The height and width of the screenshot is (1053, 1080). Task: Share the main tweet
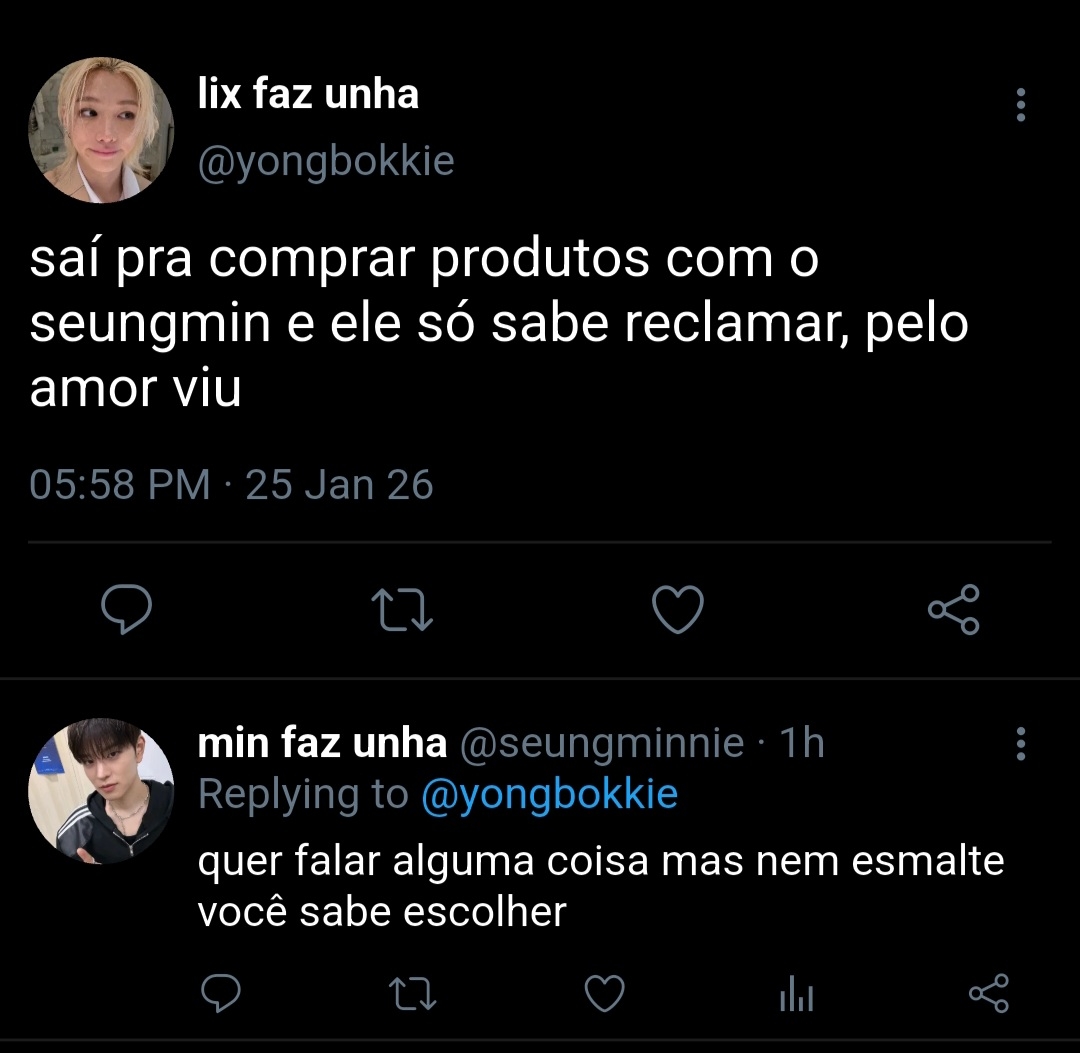pos(954,610)
